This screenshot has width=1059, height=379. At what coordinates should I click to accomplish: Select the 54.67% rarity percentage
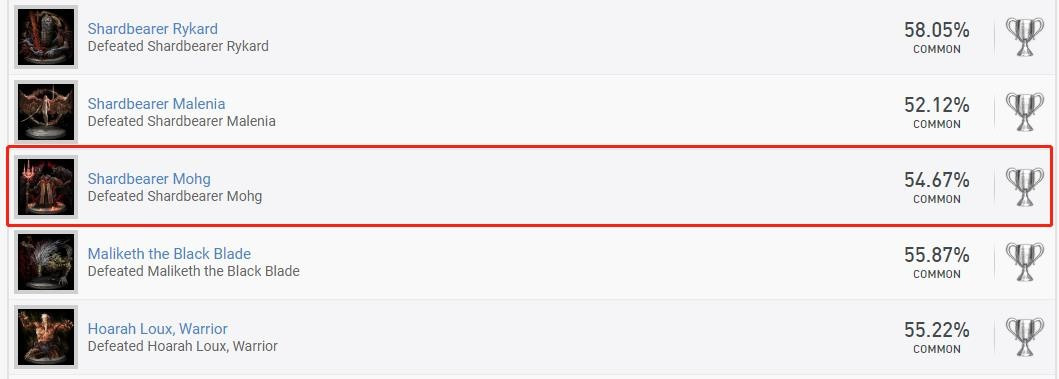click(937, 180)
